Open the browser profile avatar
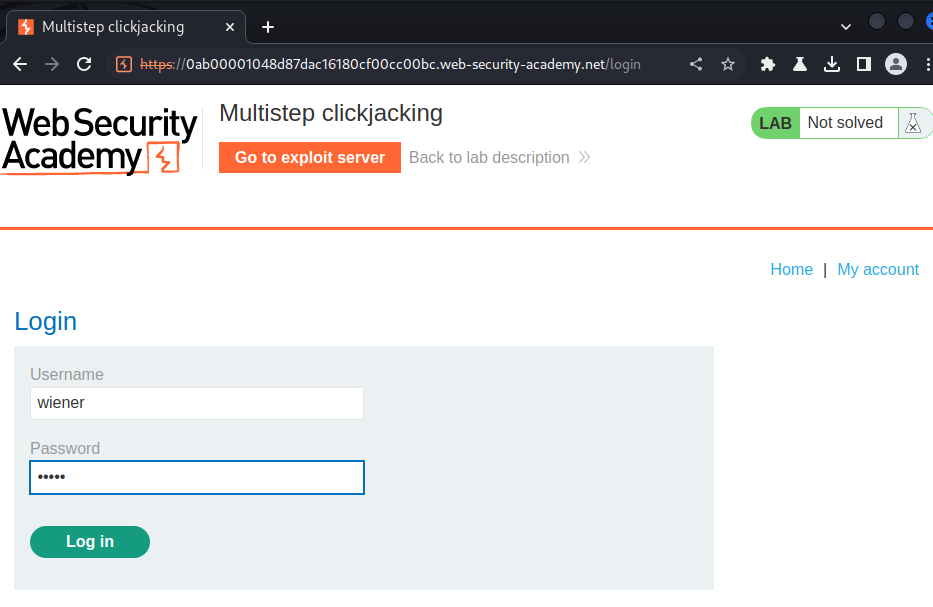This screenshot has height=607, width=933. coord(896,64)
